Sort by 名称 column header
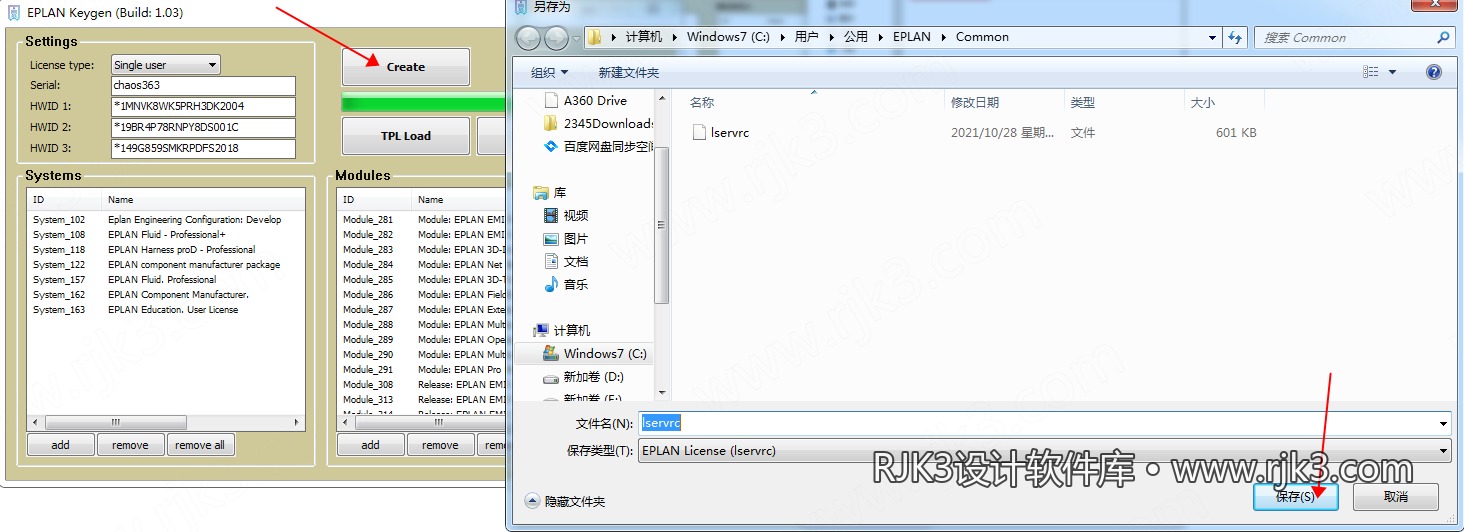The height and width of the screenshot is (532, 1464). pyautogui.click(x=815, y=102)
